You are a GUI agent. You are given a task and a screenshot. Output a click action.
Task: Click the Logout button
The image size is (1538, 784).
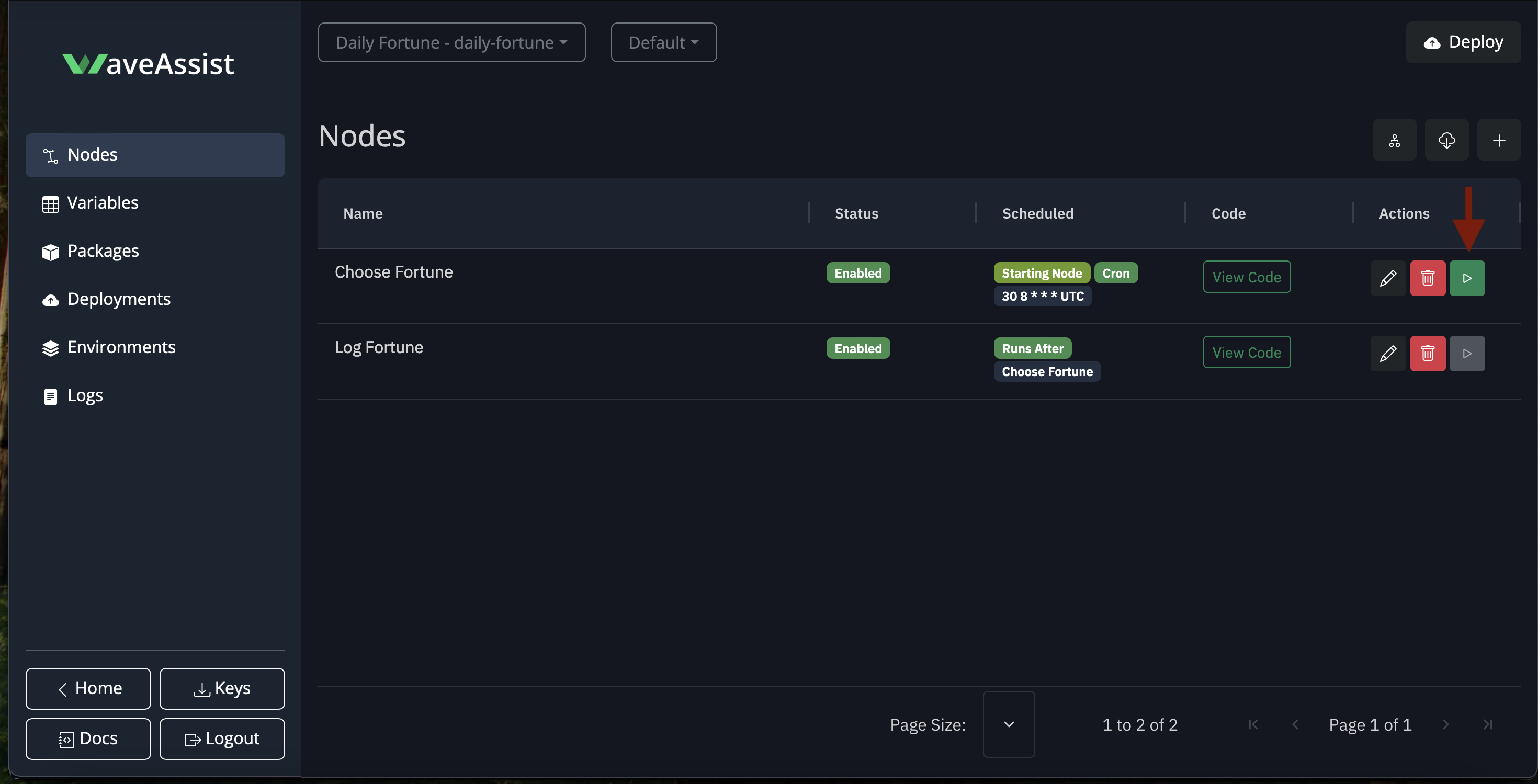[222, 738]
